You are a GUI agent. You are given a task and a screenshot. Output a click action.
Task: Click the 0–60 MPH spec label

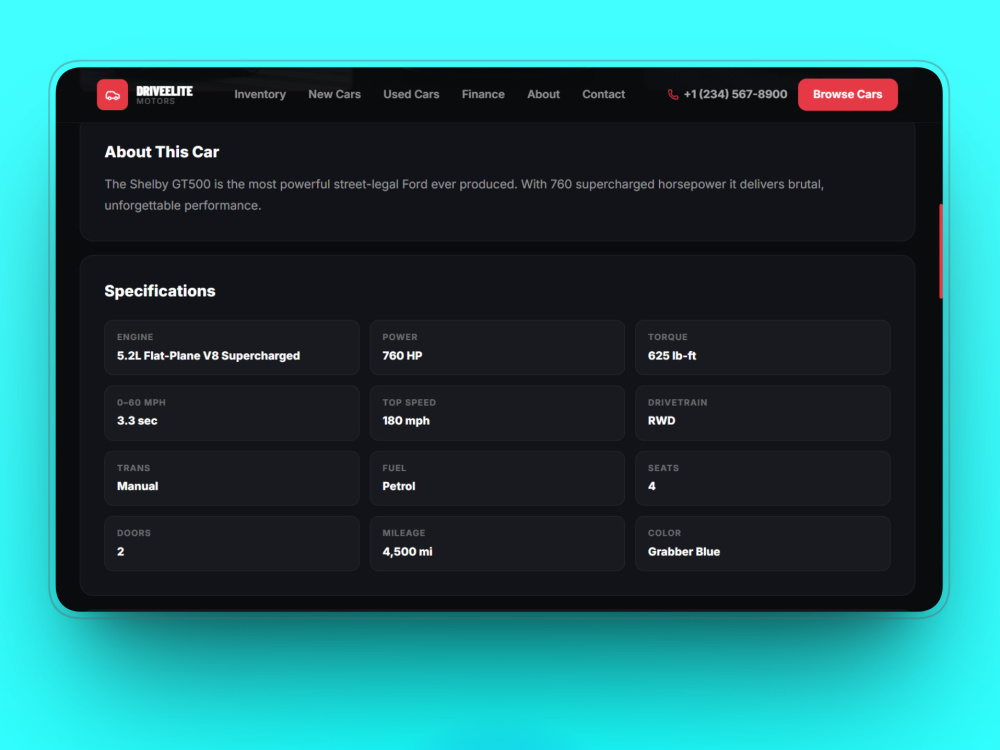(x=142, y=402)
